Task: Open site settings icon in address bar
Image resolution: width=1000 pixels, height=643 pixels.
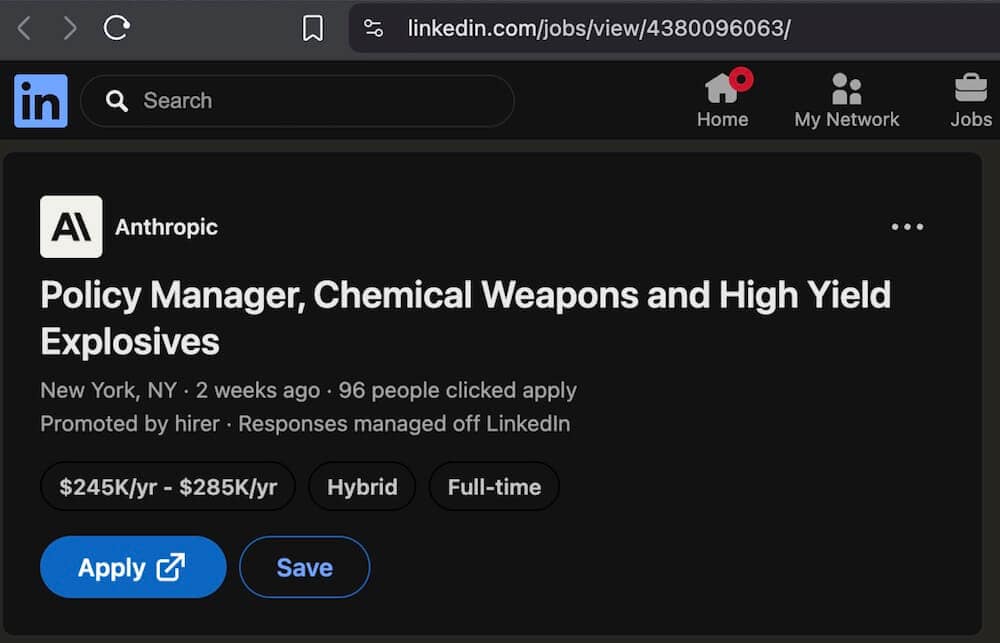Action: click(x=374, y=28)
